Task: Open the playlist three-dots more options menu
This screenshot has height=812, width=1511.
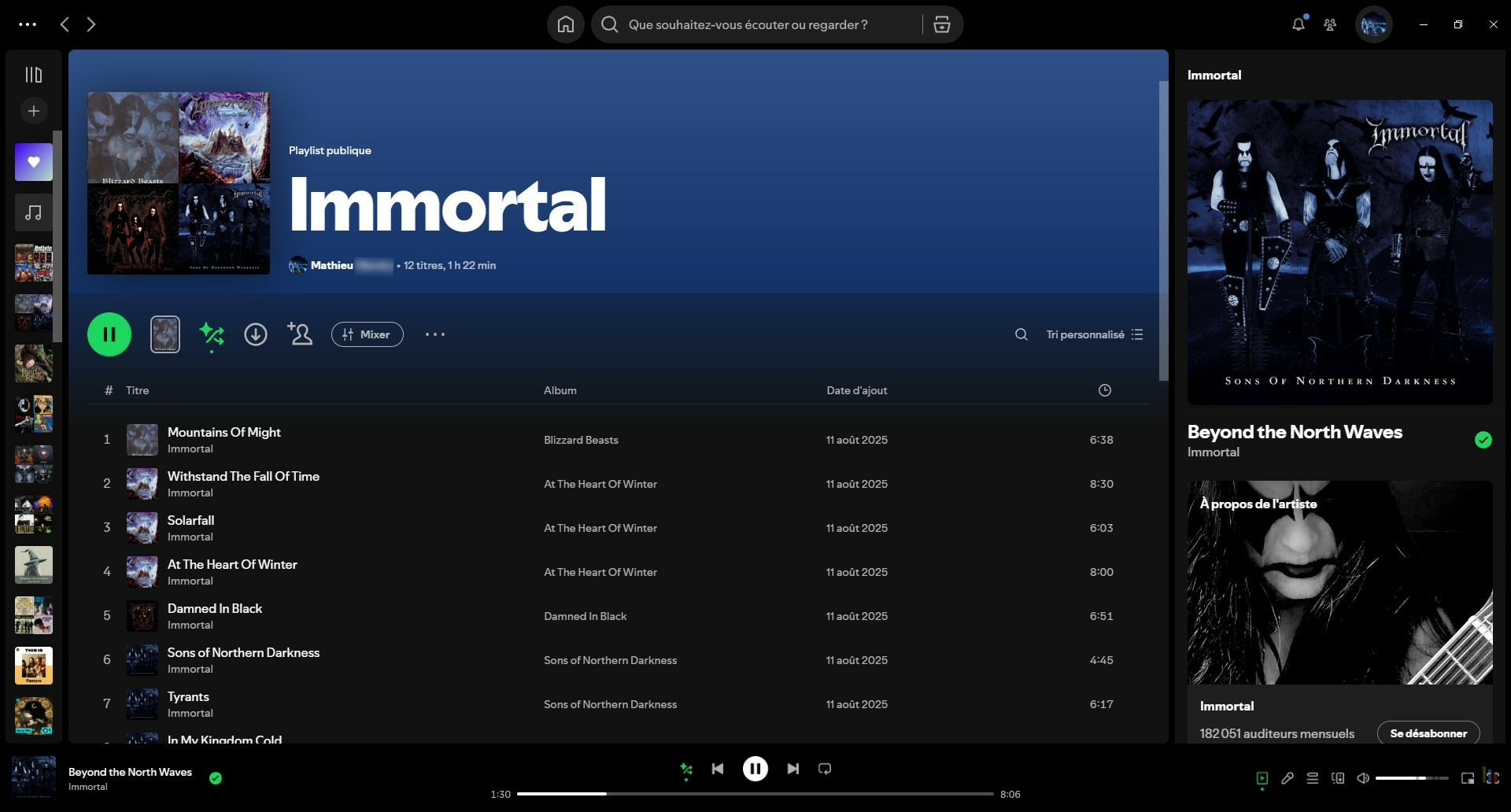Action: coord(435,334)
